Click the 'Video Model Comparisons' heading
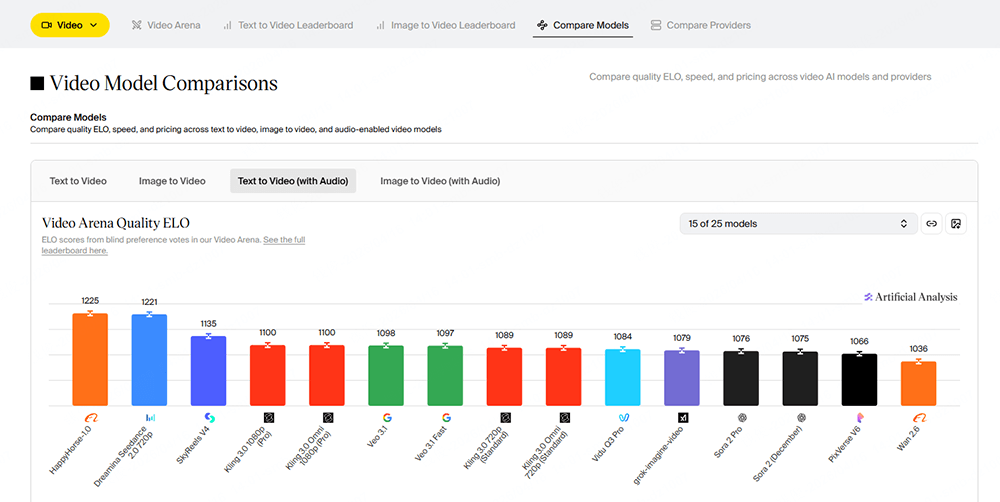The height and width of the screenshot is (502, 1000). tap(164, 84)
